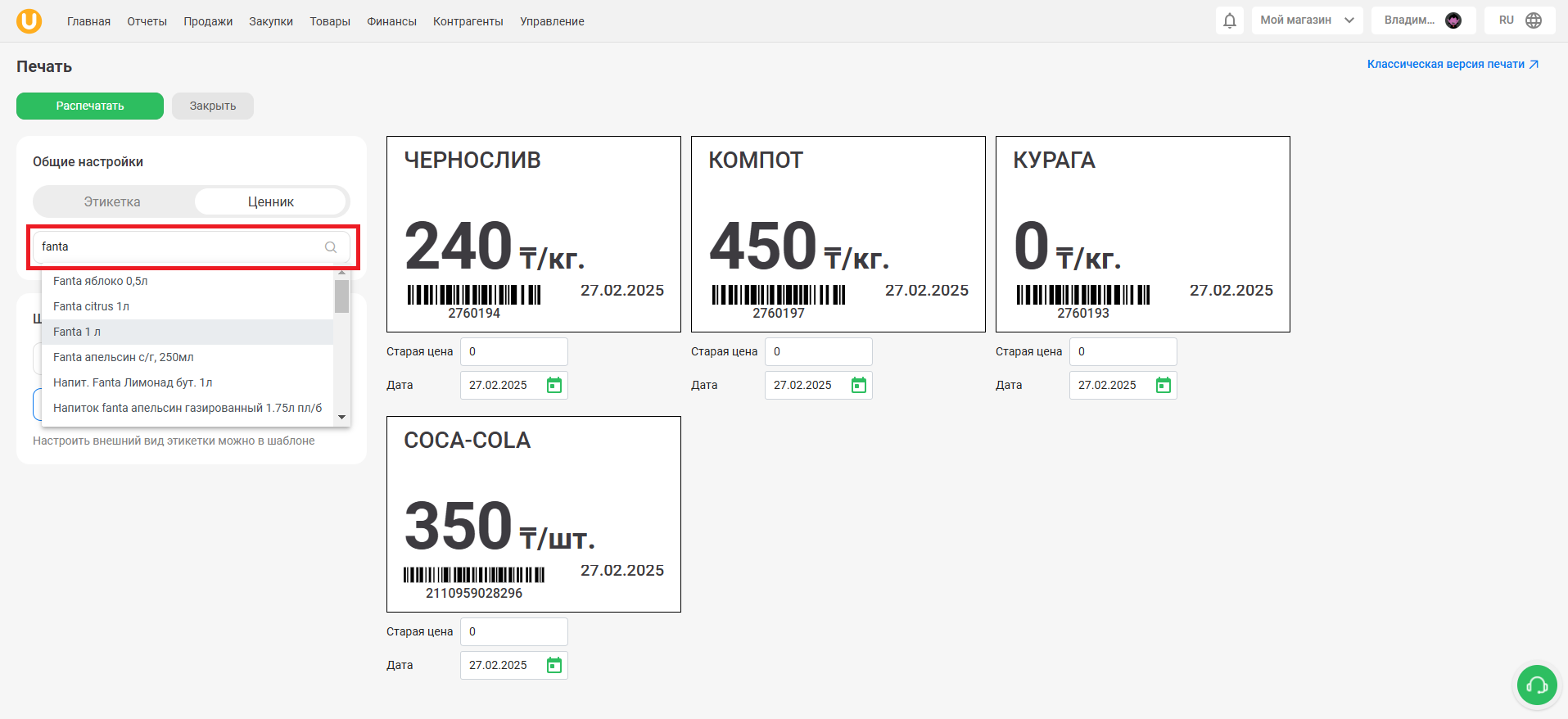Image resolution: width=1568 pixels, height=719 pixels.
Task: Select Fanta citrus 1л suggestion
Action: [x=188, y=306]
